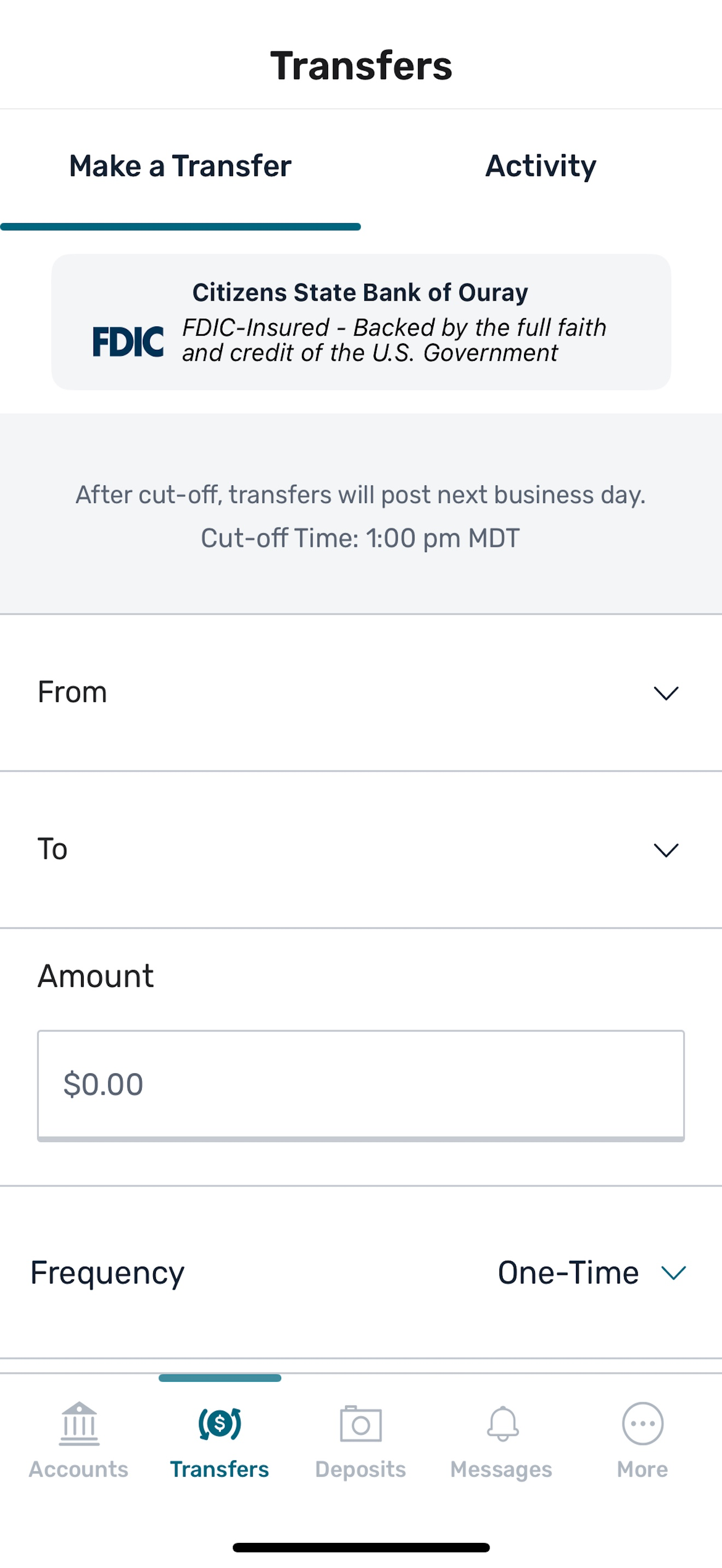Open the More ellipsis icon
Screen dimensions: 722x1568
[x=642, y=1423]
